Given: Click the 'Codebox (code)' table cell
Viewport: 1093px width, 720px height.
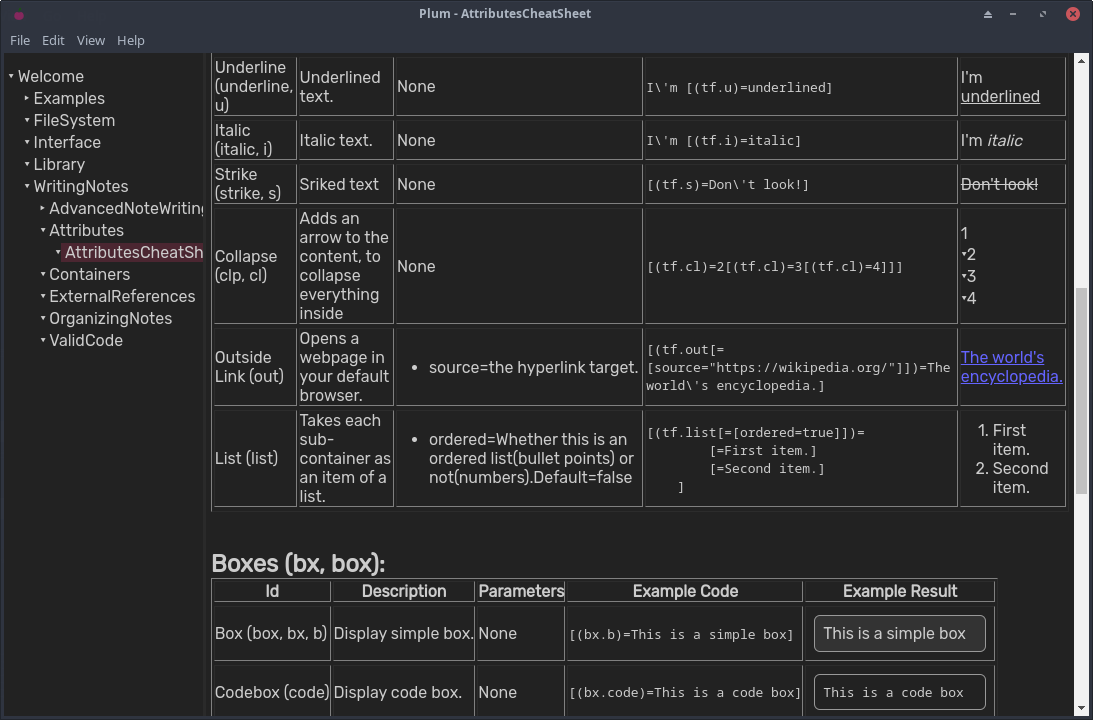Looking at the screenshot, I should 272,692.
